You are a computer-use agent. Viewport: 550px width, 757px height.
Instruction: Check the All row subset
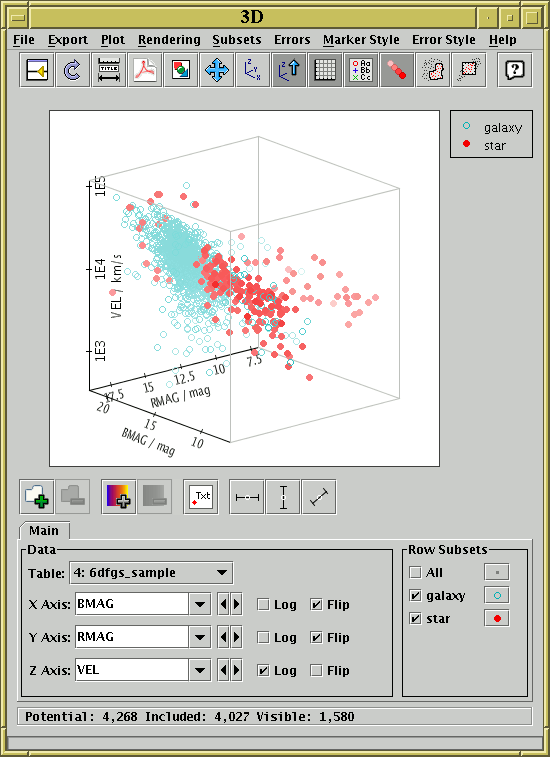tap(415, 573)
